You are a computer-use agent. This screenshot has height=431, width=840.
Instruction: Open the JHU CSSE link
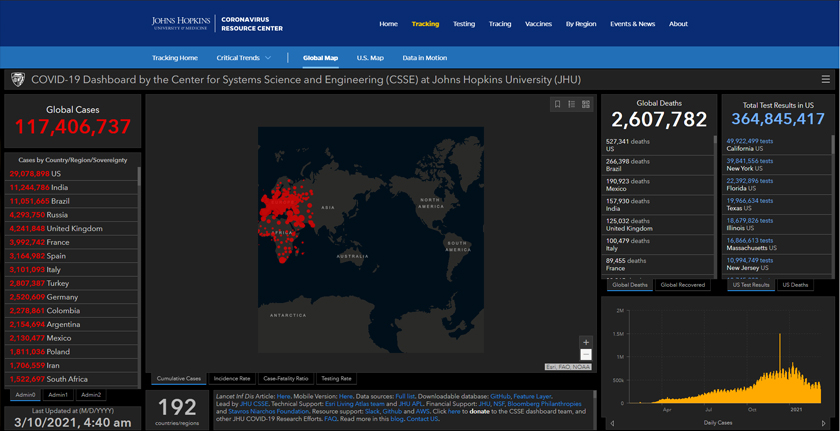coord(254,404)
